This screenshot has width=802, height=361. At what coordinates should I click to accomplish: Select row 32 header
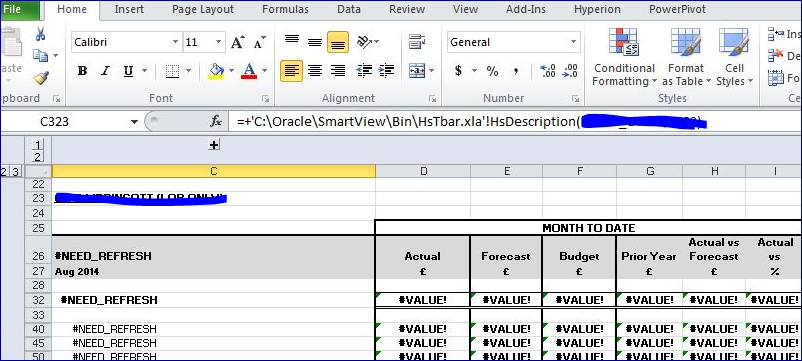[x=38, y=300]
